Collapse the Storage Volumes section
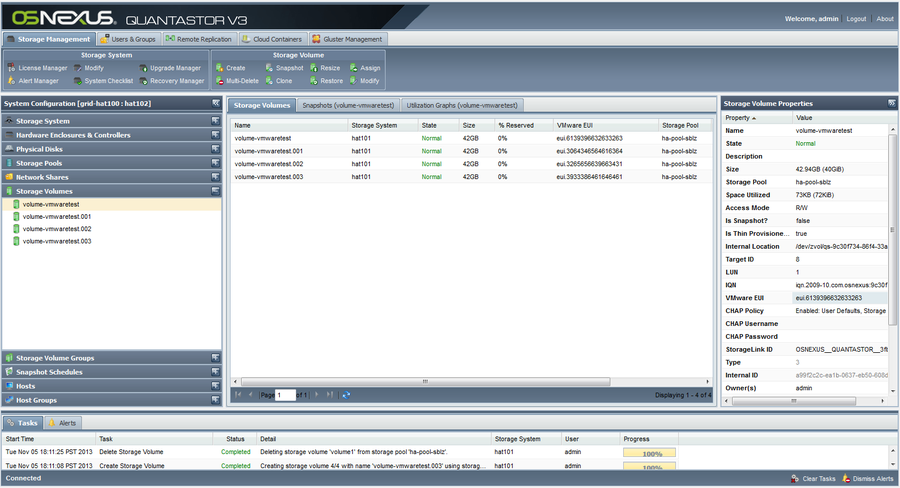Screen dimensions: 900x488 [215, 191]
